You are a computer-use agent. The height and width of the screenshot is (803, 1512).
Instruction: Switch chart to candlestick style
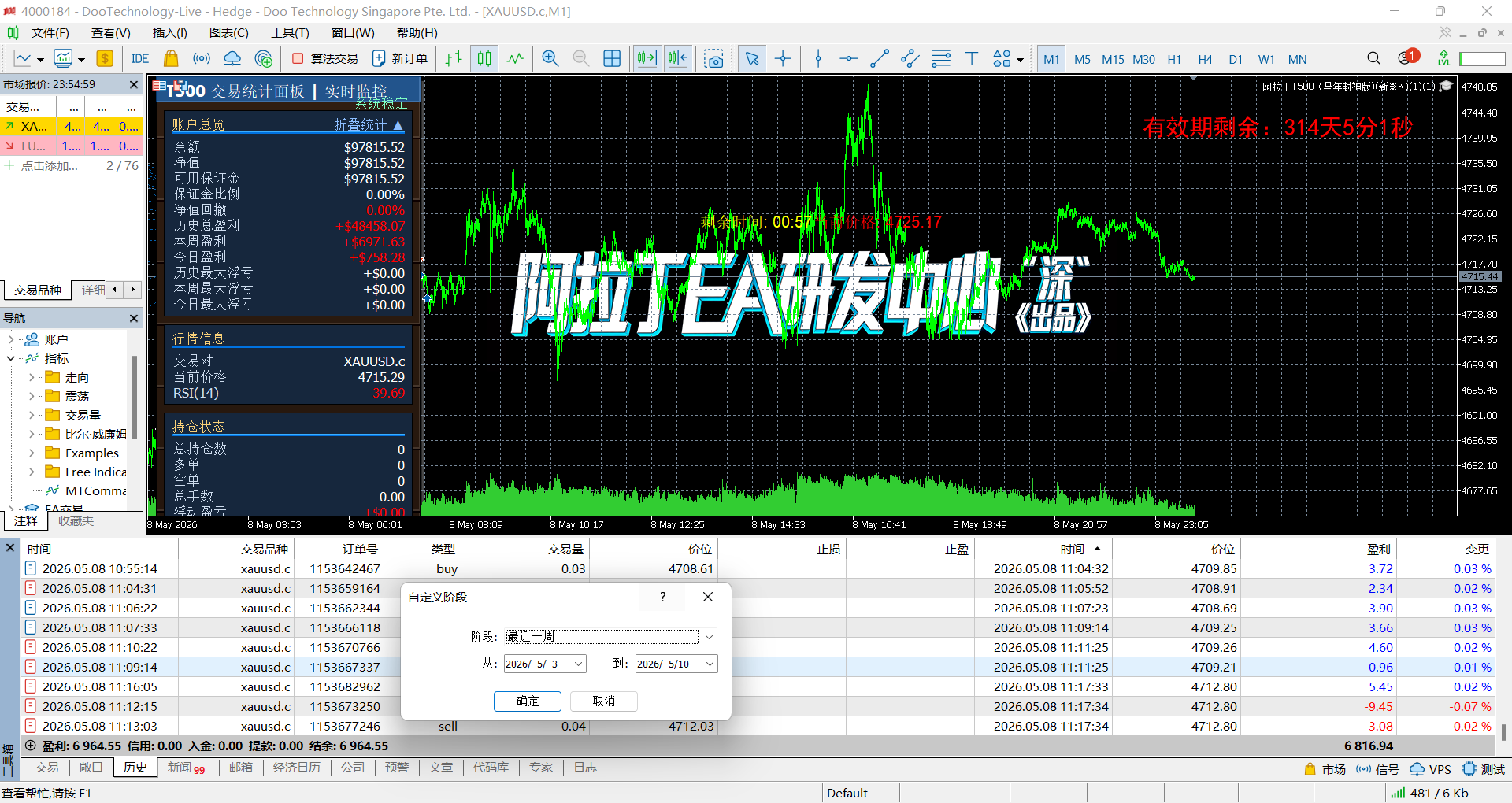coord(484,59)
